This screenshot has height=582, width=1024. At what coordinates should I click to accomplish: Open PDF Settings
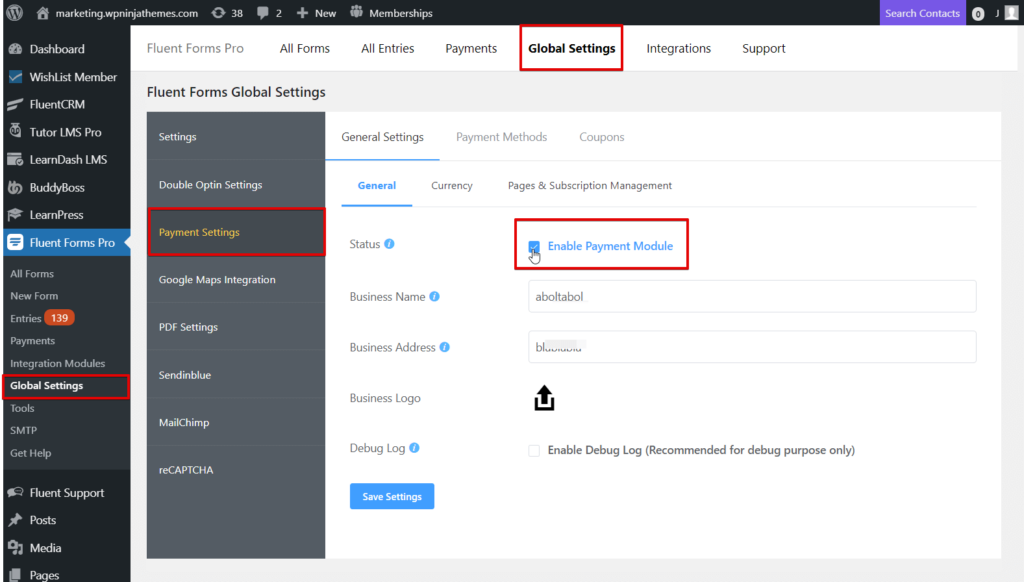tap(236, 327)
